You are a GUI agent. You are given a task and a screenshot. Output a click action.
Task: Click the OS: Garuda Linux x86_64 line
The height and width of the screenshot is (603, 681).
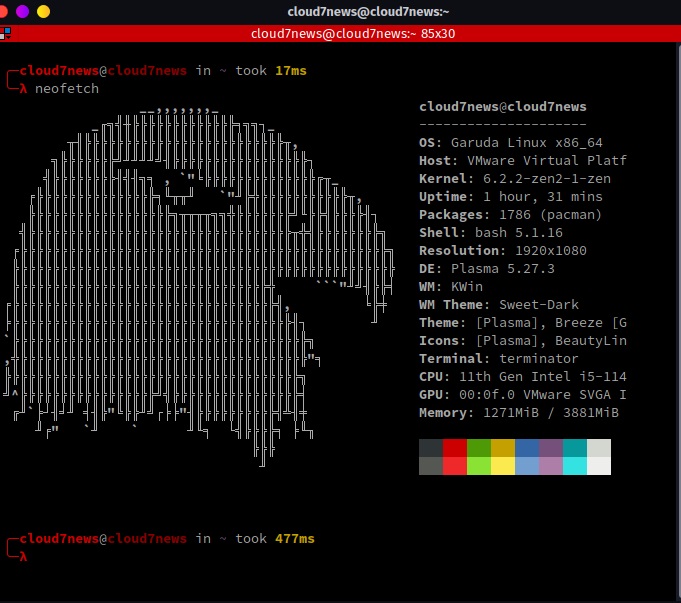(510, 143)
